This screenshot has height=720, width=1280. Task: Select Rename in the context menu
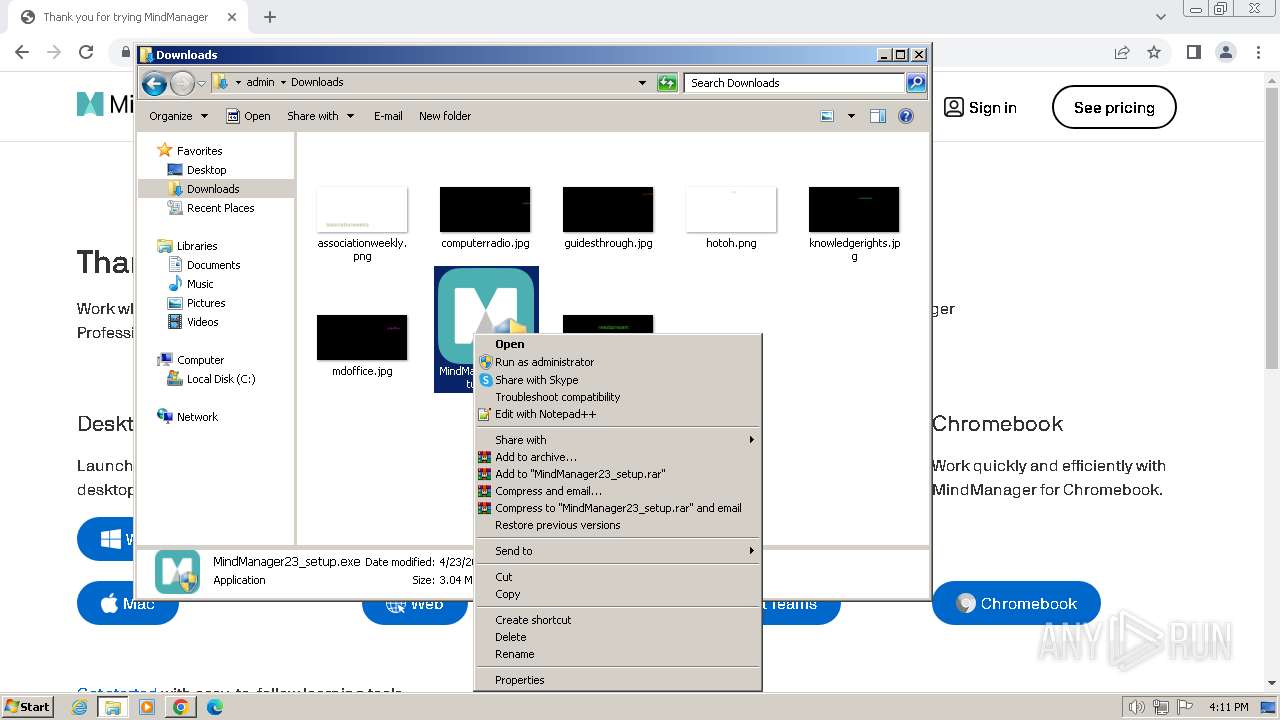pos(617,654)
